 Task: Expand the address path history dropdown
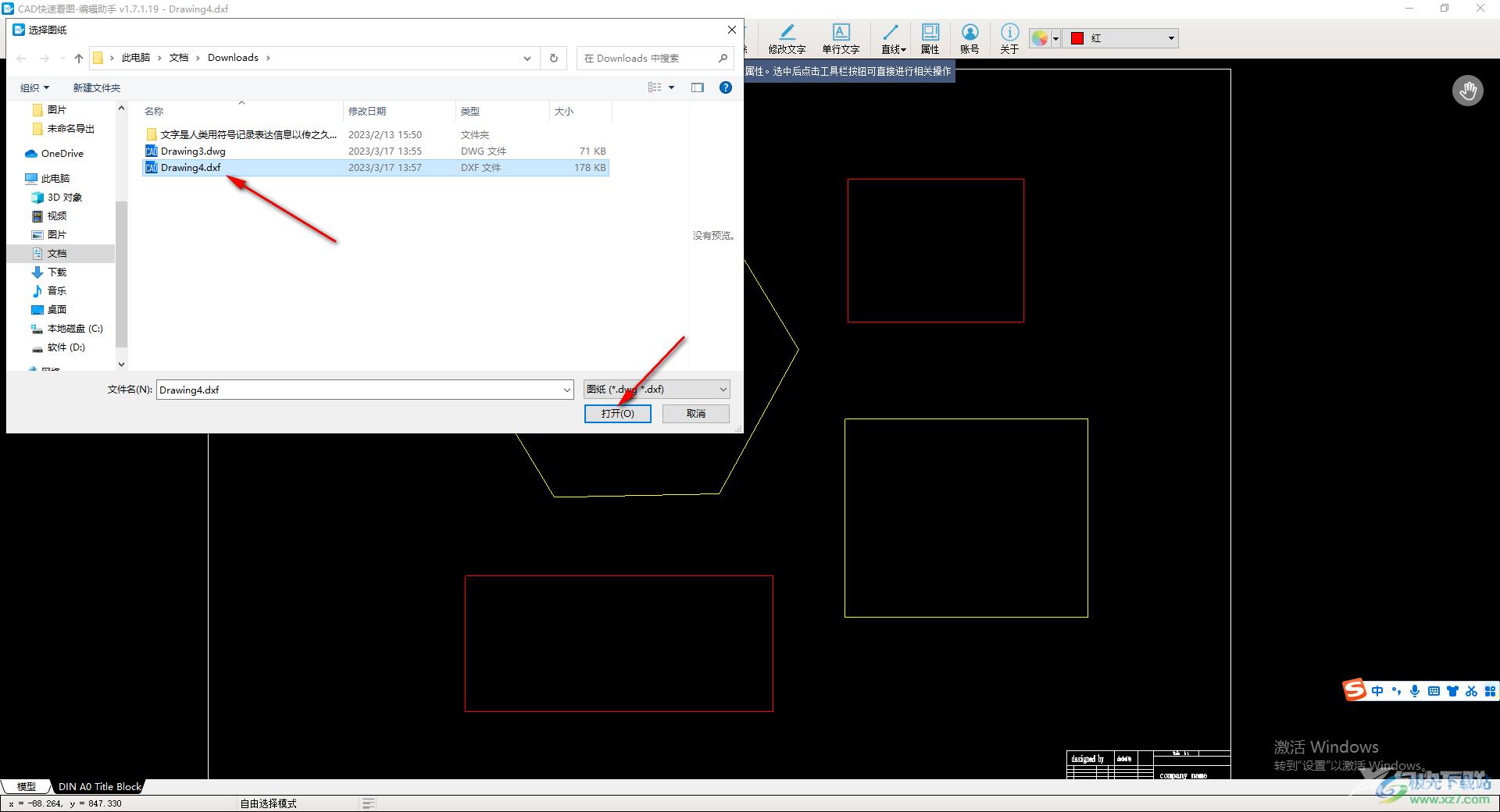tap(527, 58)
